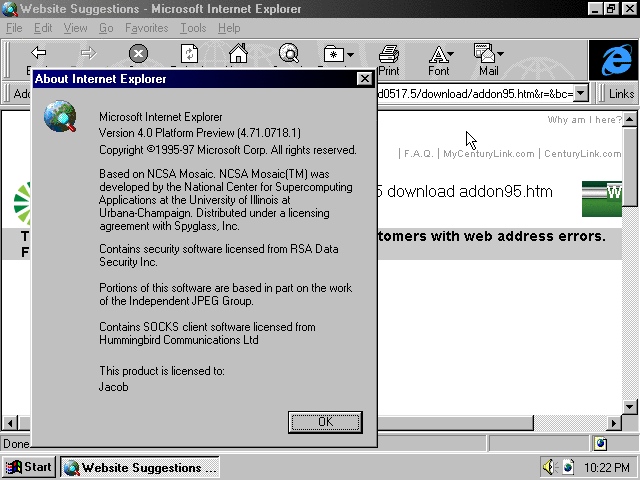Click into the address bar URL field
This screenshot has width=640, height=480.
pos(476,94)
